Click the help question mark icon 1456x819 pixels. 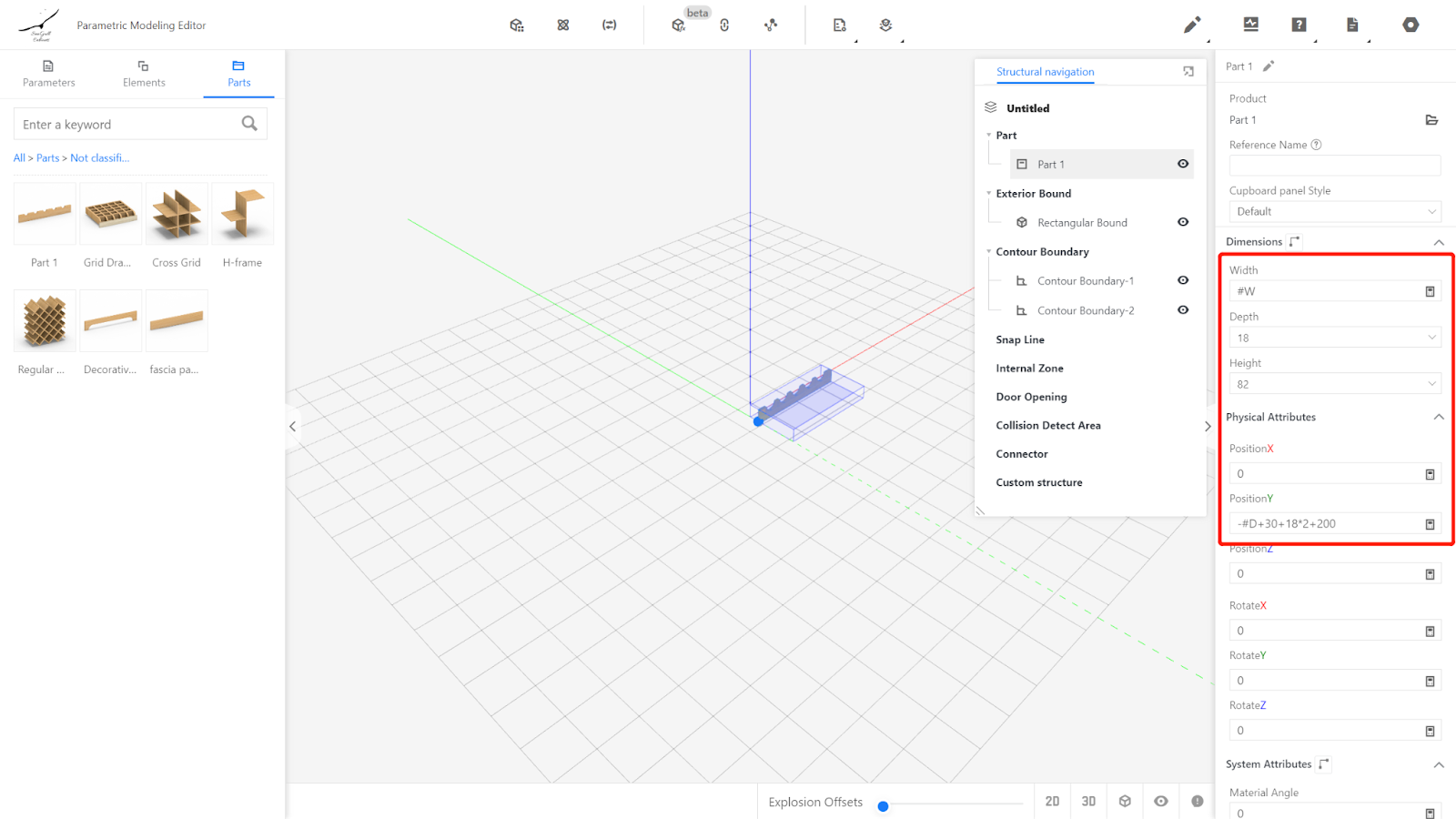[x=1299, y=25]
